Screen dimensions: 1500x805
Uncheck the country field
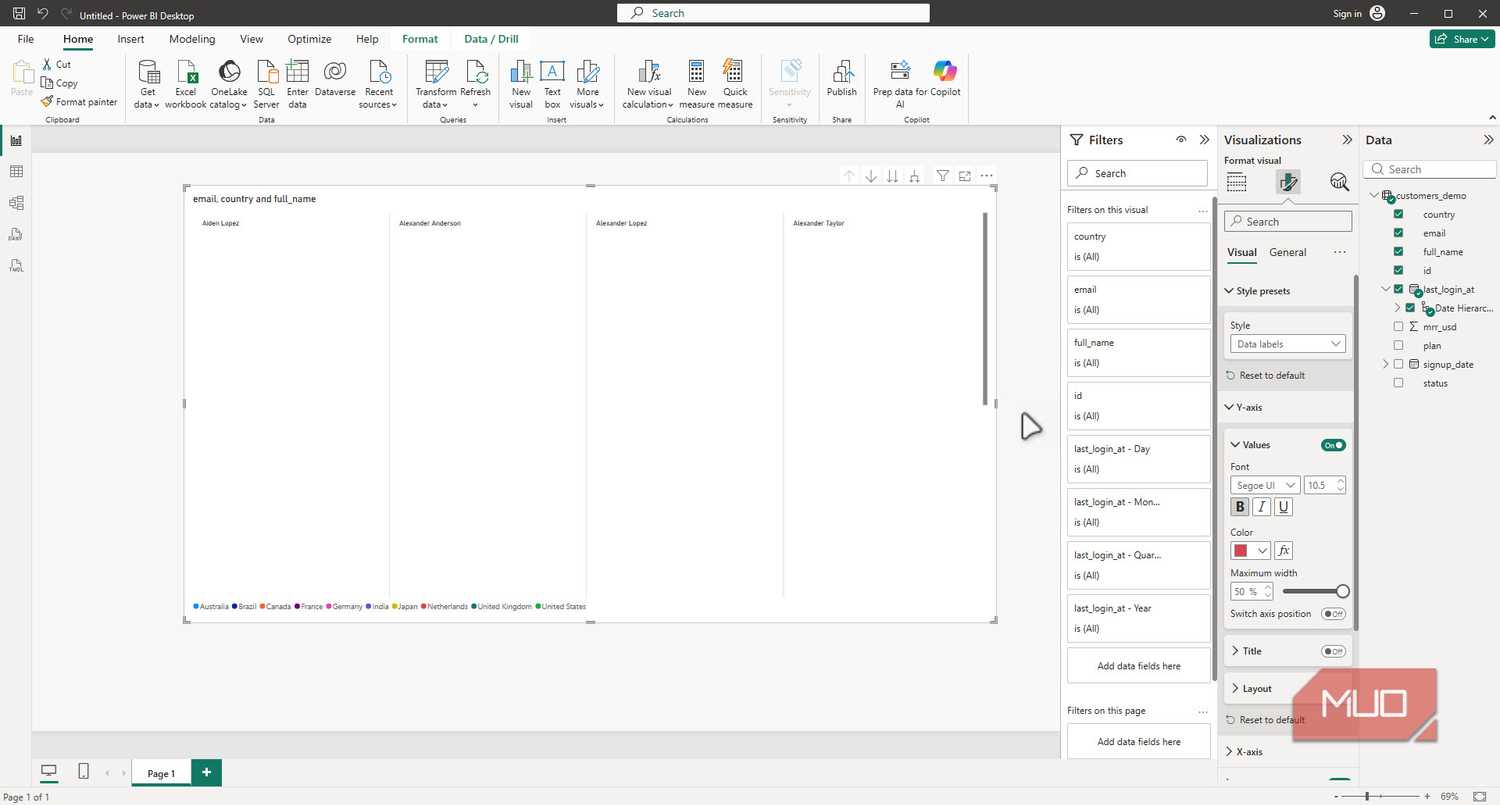[x=1398, y=214]
